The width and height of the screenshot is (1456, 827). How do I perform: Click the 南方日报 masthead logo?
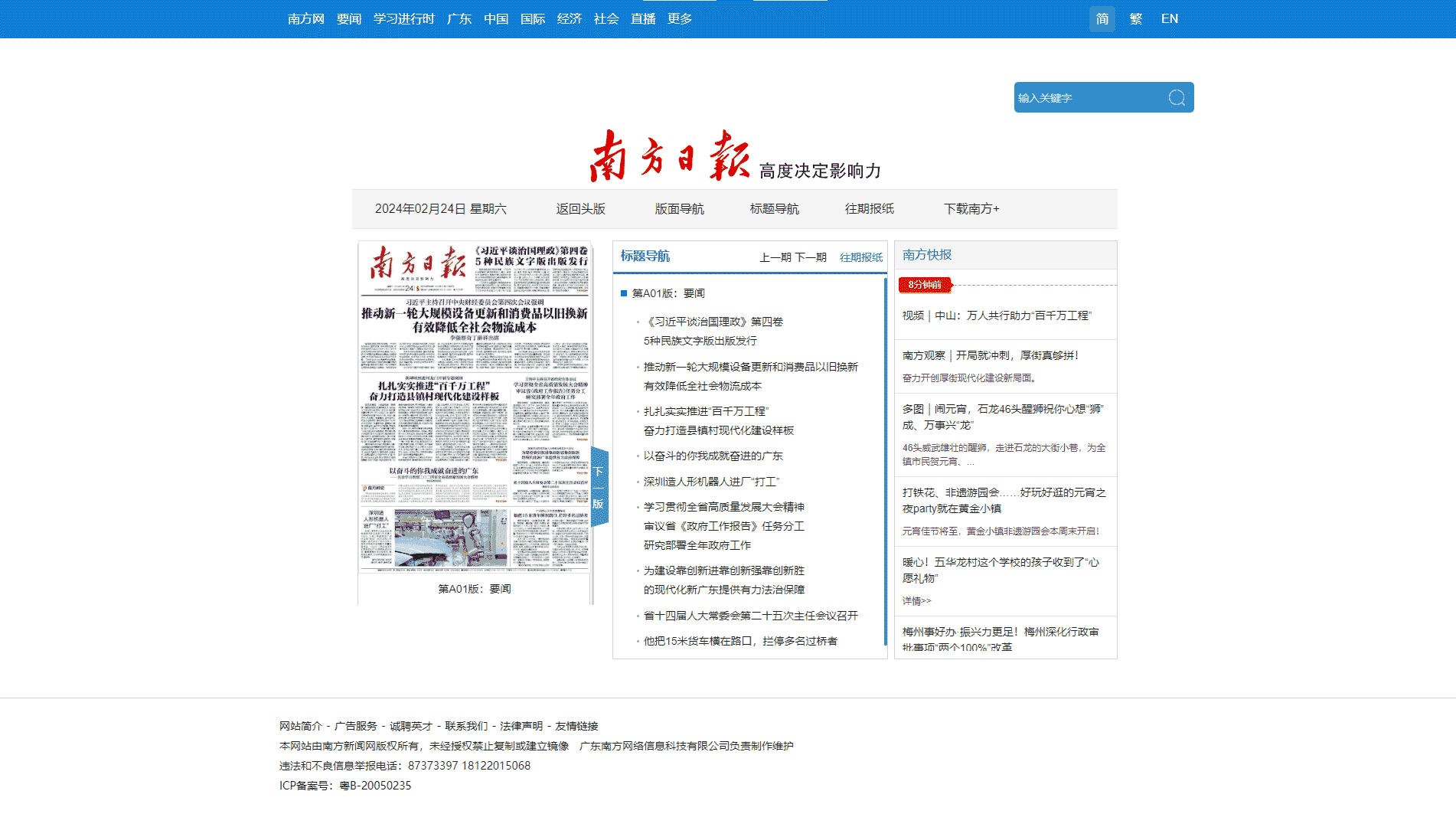[x=670, y=155]
